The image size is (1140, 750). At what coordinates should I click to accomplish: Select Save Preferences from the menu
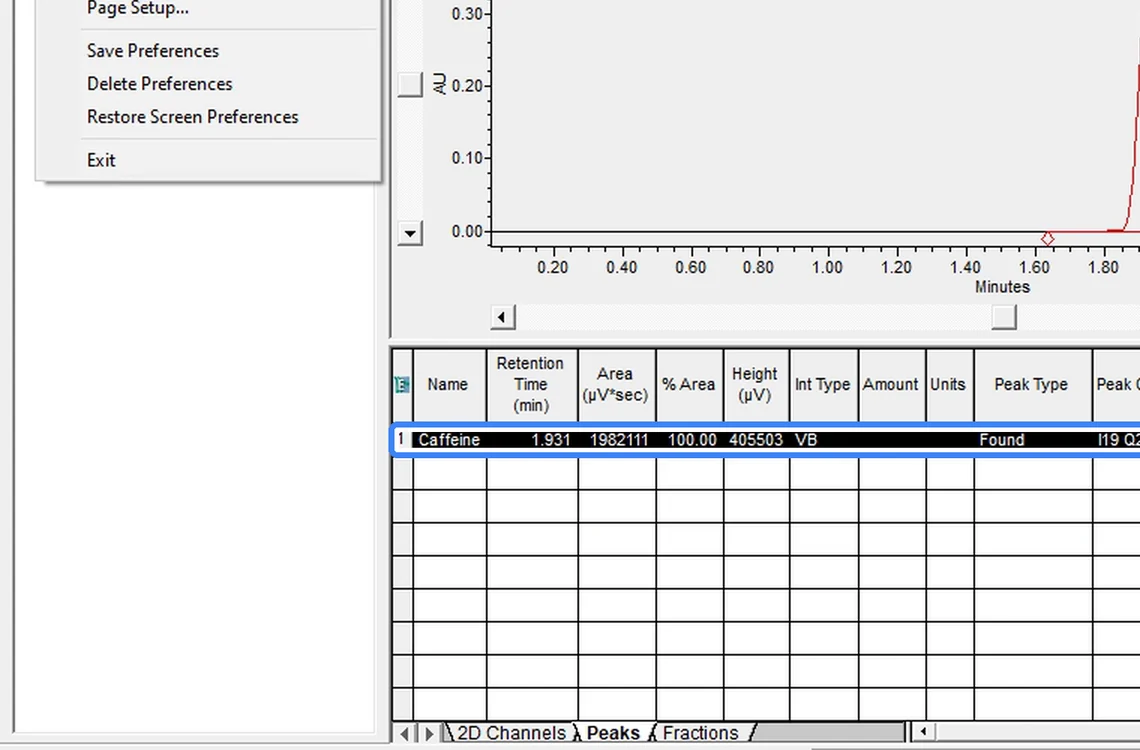[153, 51]
